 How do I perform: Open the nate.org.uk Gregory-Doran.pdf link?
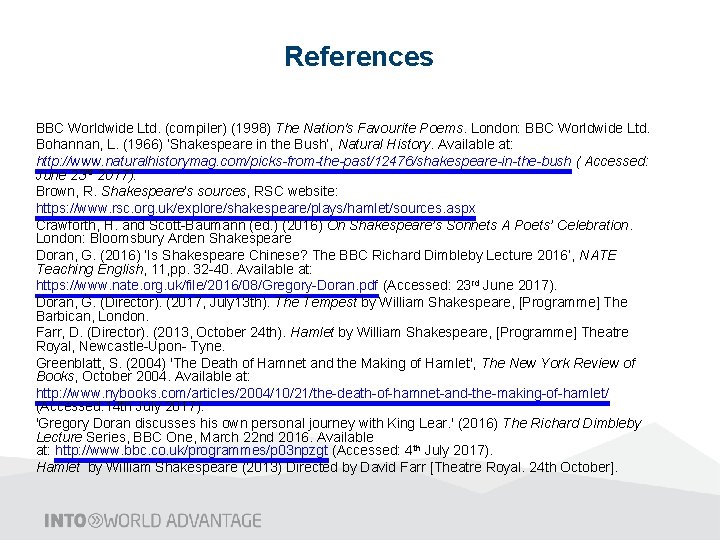(x=207, y=285)
